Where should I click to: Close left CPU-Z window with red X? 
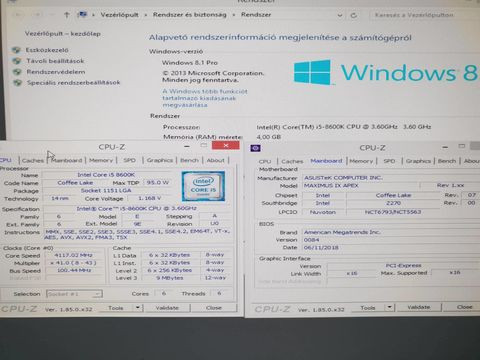pos(226,145)
